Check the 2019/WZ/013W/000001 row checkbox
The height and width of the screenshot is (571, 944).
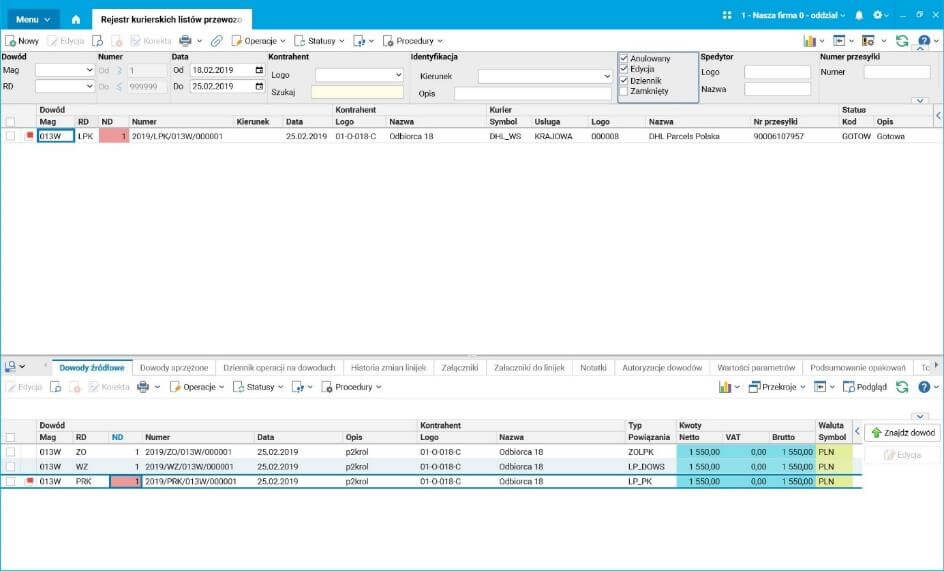10,467
